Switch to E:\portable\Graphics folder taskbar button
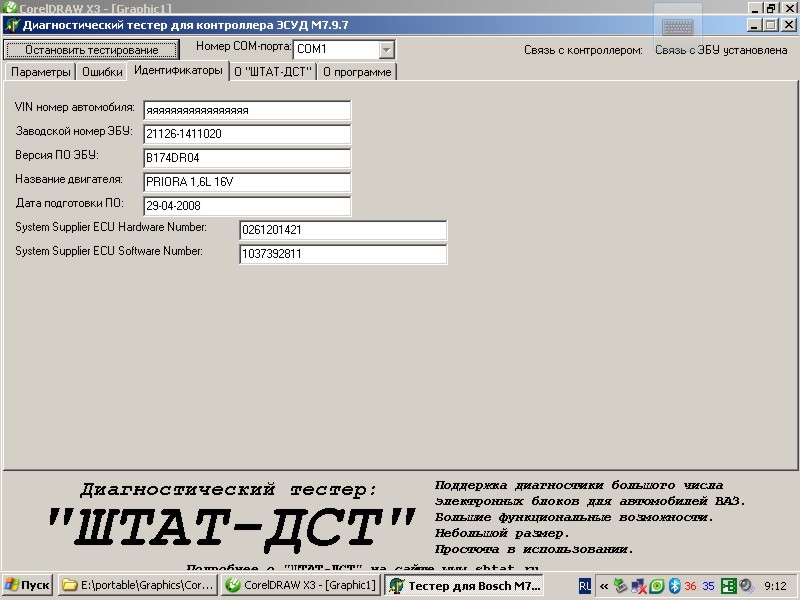 pyautogui.click(x=138, y=585)
